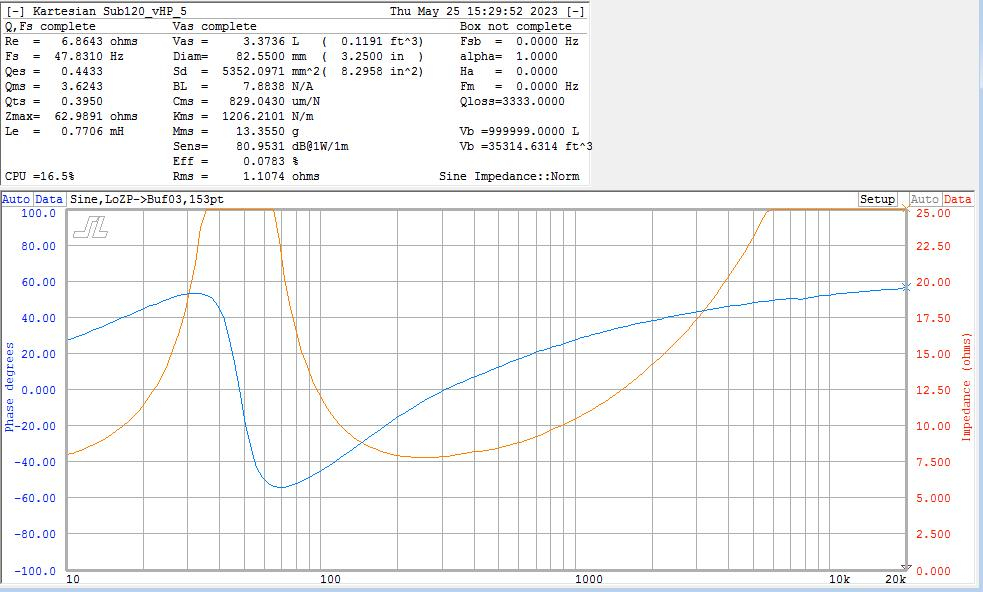Click the 25.00 impedance axis maximum value
Viewport: 983px width, 592px height.
[932, 213]
